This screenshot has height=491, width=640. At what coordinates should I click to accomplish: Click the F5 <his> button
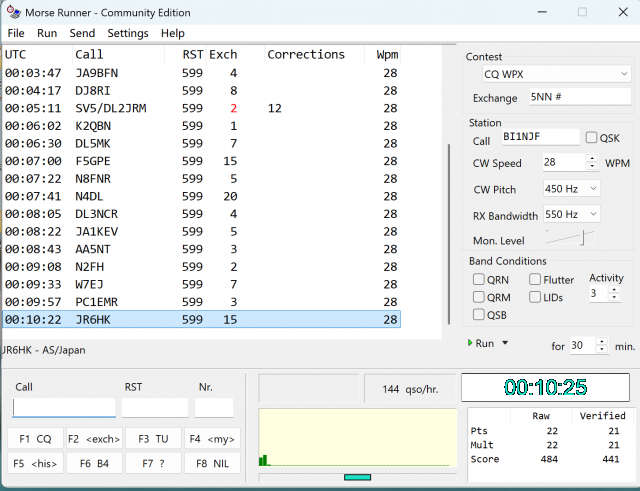click(36, 463)
